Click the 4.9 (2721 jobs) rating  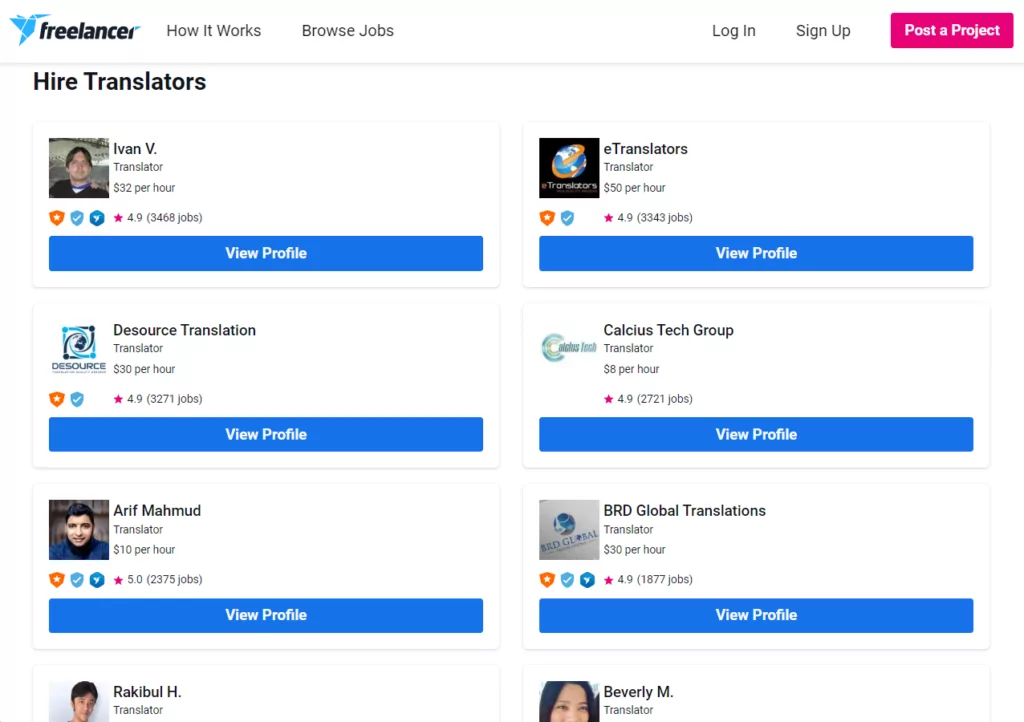click(655, 398)
